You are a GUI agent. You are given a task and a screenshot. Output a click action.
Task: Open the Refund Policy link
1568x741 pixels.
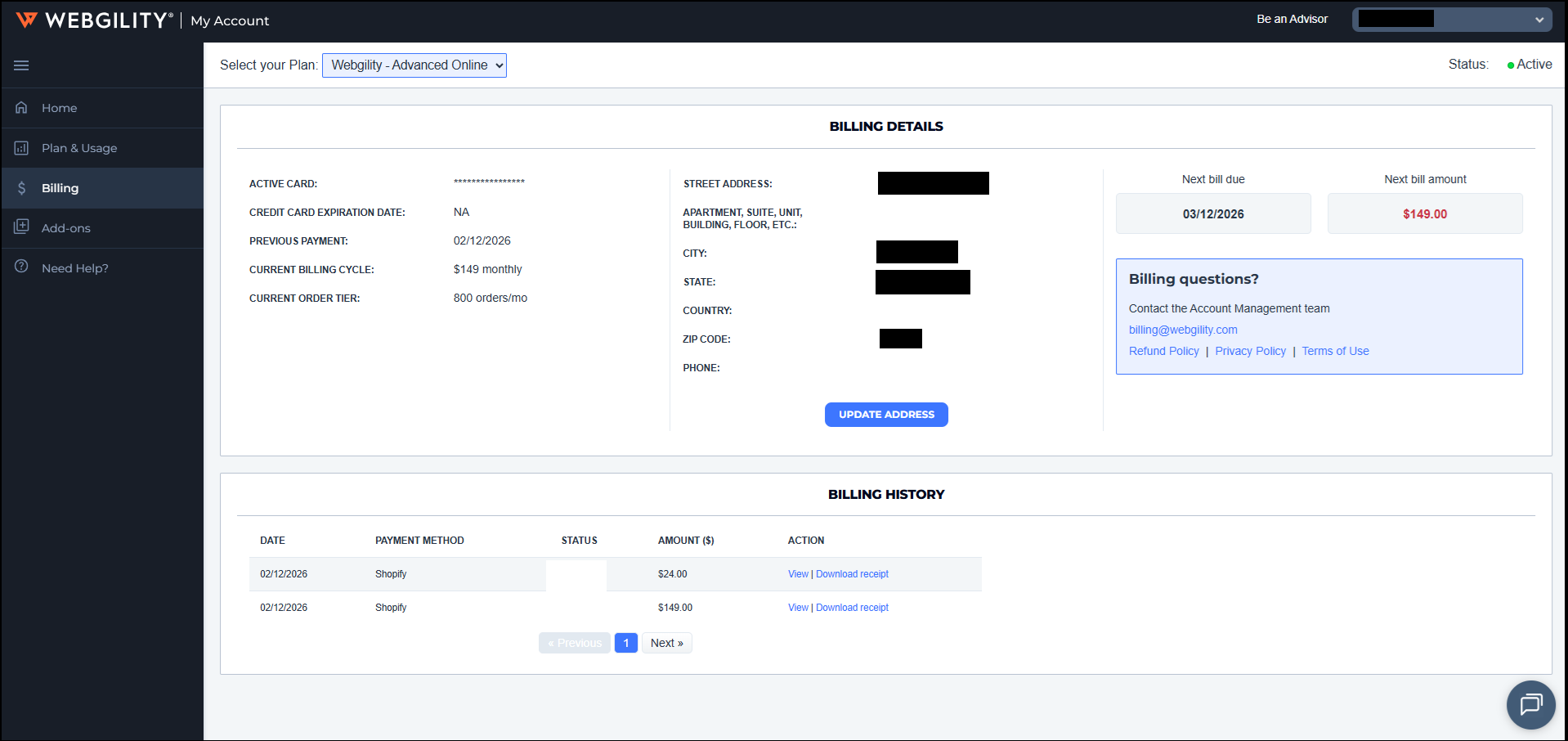click(x=1163, y=351)
